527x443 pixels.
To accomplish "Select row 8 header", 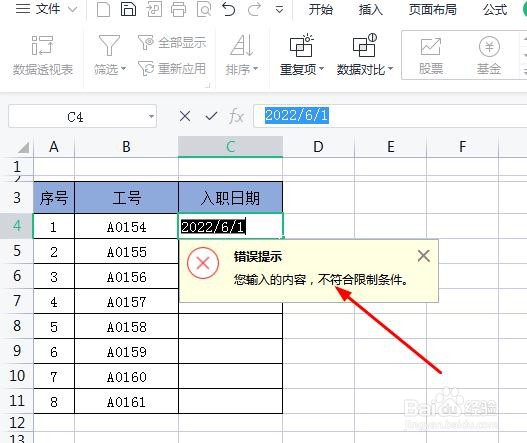I will click(x=17, y=326).
